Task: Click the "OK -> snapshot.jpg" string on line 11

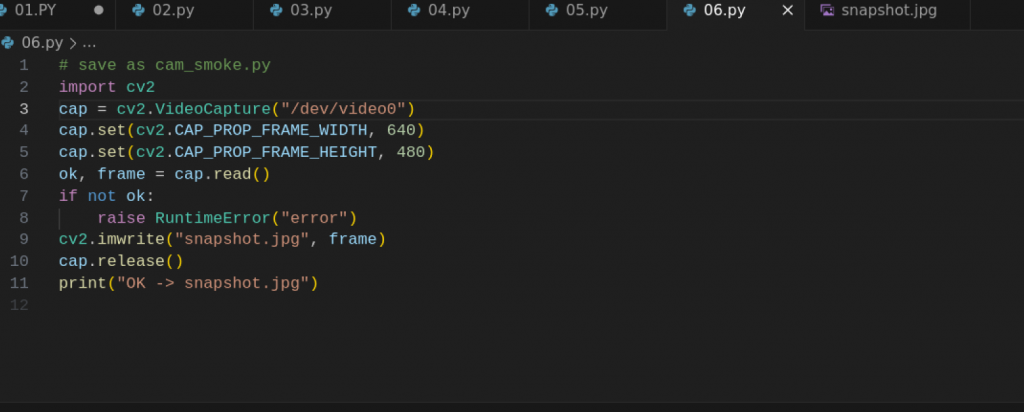Action: pos(213,283)
